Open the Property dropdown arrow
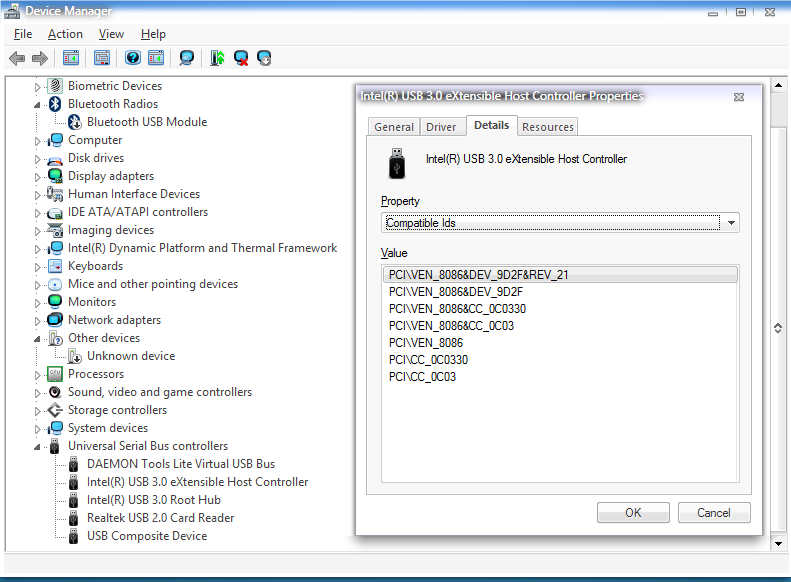The height and width of the screenshot is (582, 791). click(731, 223)
